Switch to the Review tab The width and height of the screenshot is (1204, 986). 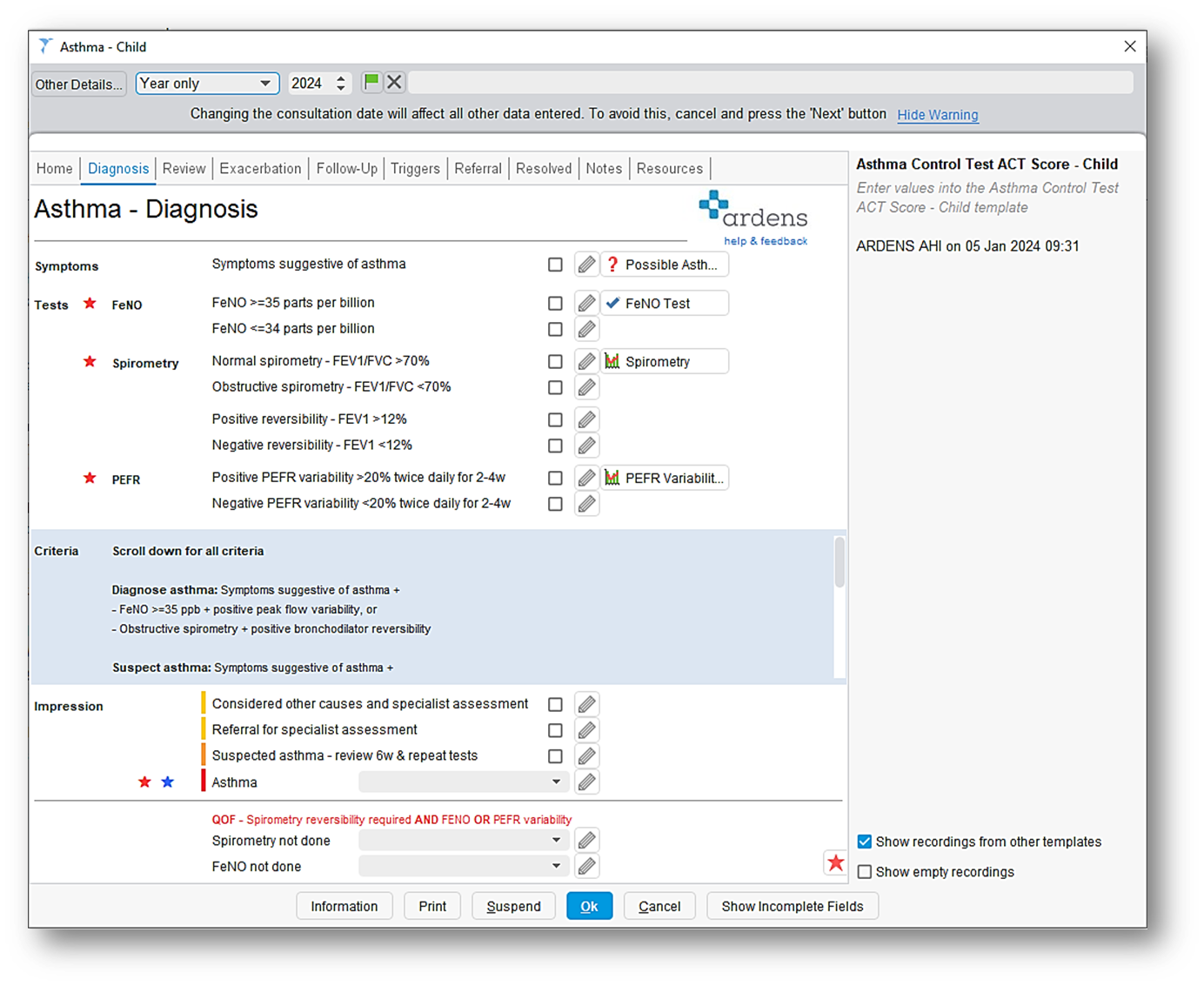click(184, 169)
